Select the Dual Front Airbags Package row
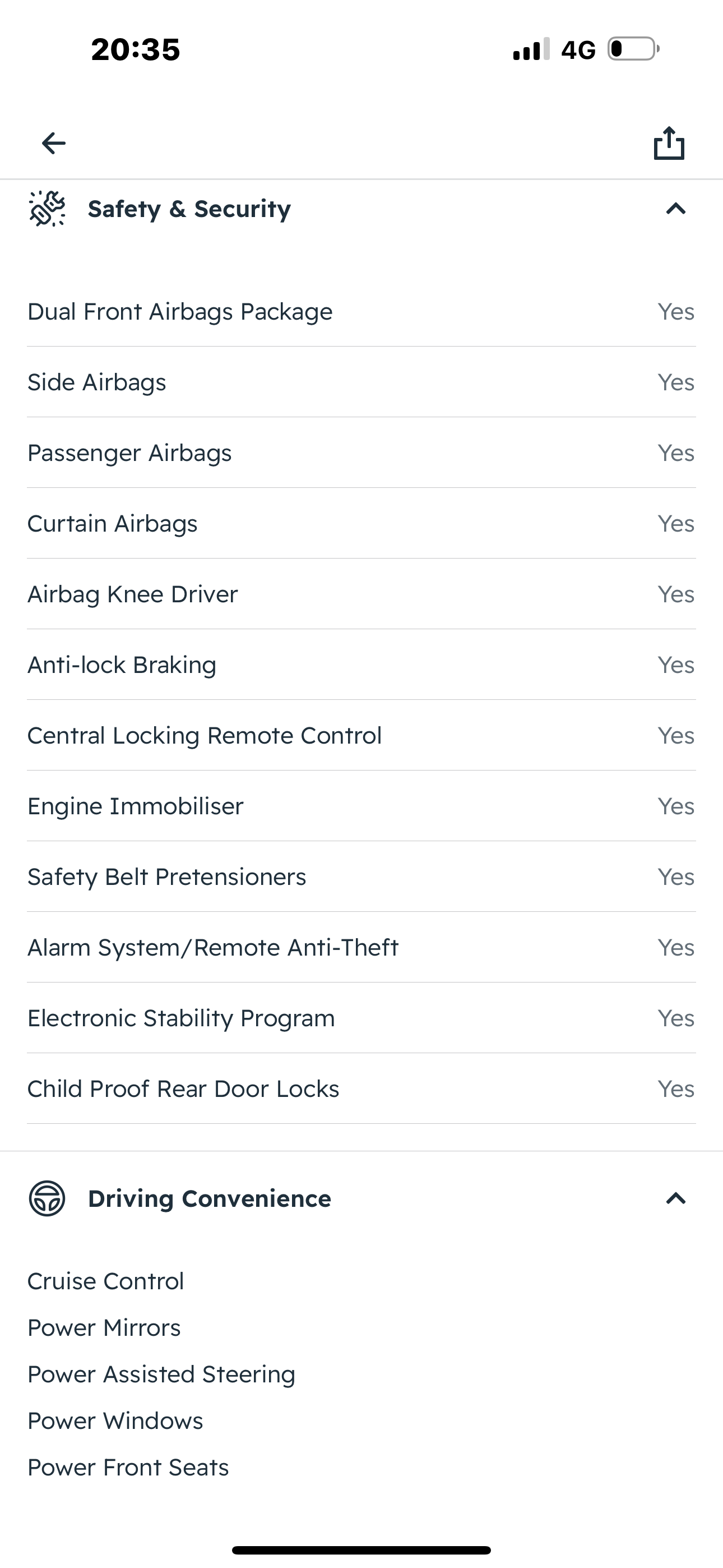Screen dimensions: 723x1568 (x=361, y=312)
